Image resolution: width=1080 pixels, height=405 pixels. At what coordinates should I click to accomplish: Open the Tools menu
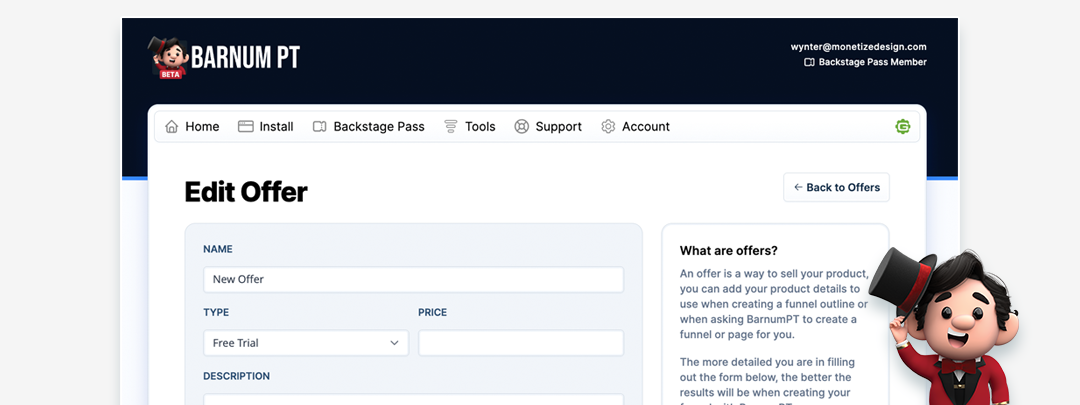point(470,127)
